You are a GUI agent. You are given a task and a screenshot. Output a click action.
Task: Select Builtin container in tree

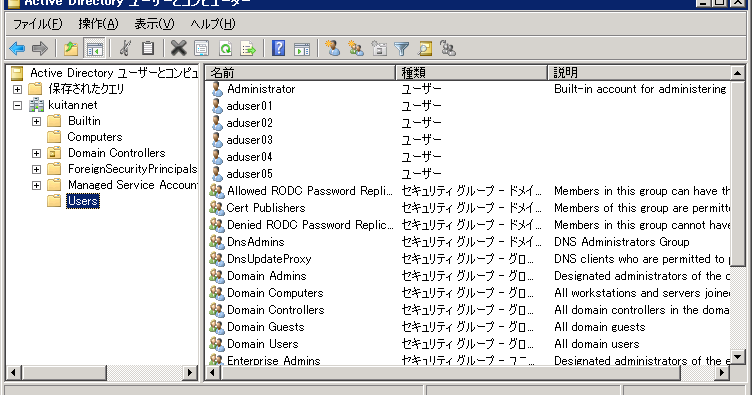pos(84,121)
